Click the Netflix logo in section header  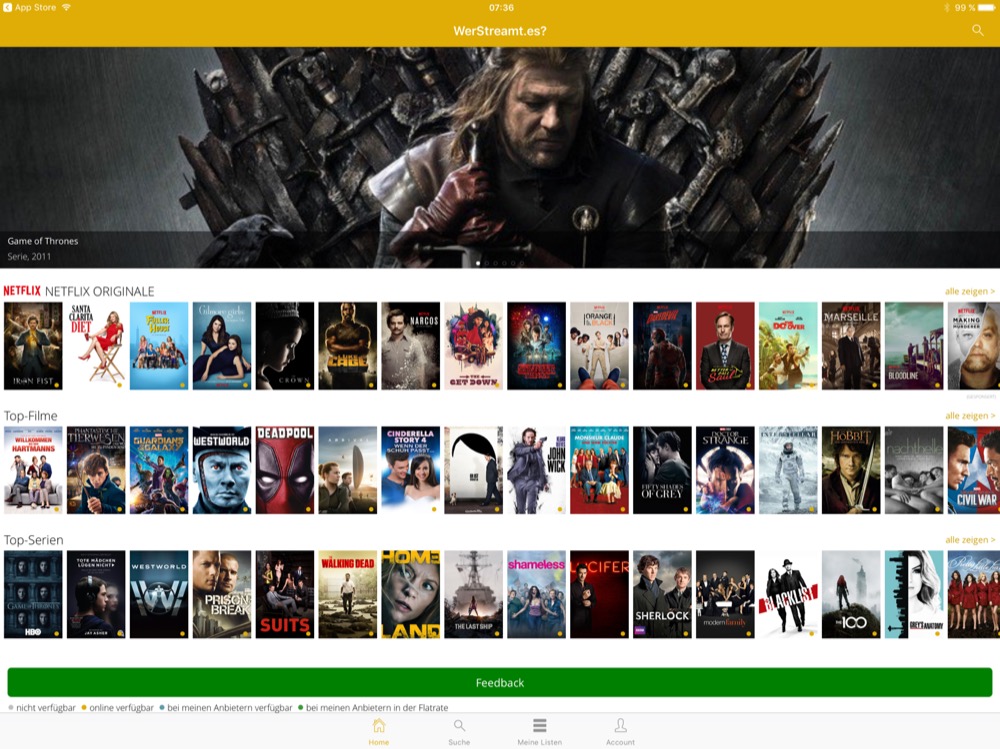coord(22,290)
